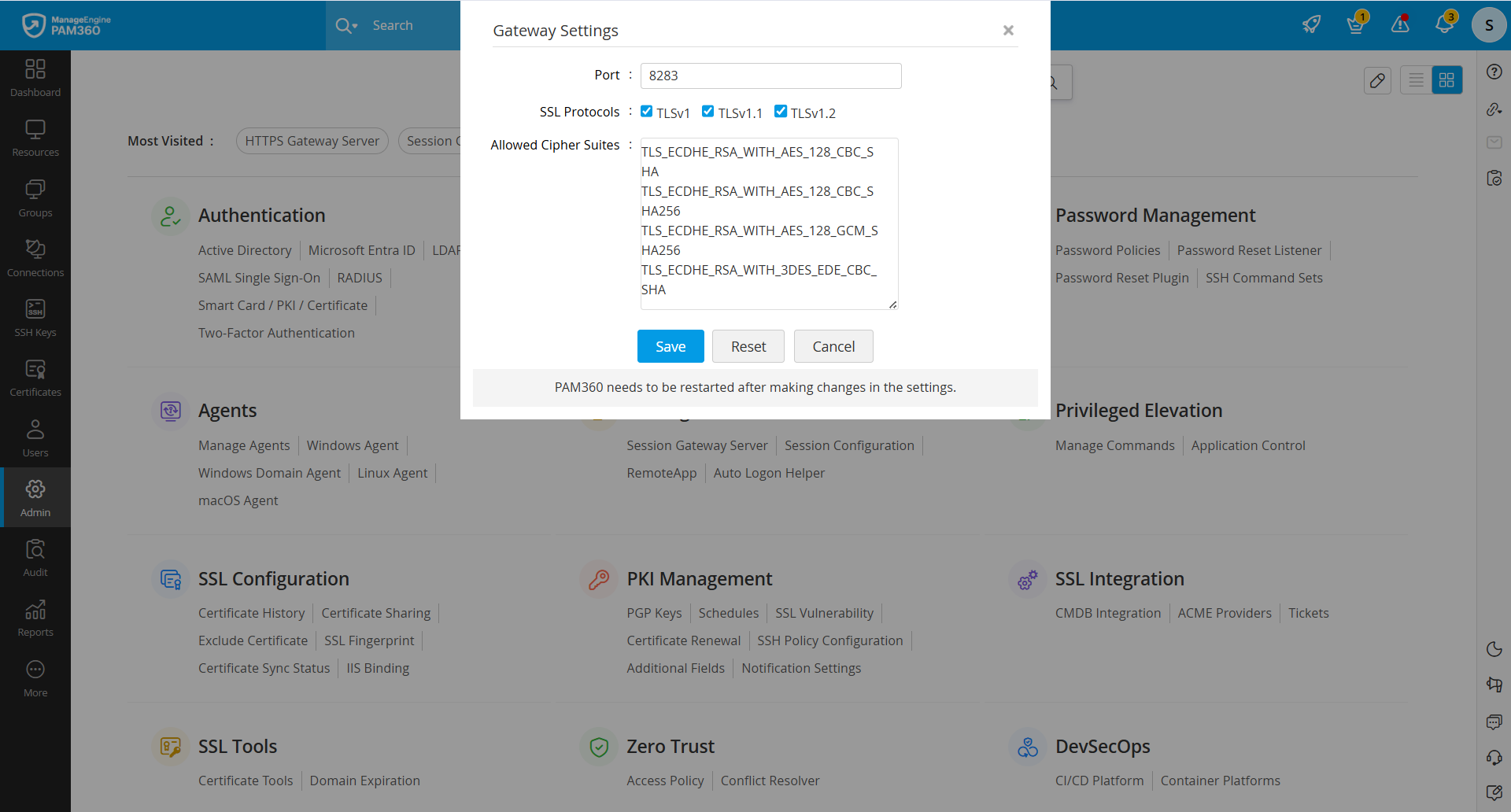Viewport: 1511px width, 812px height.
Task: Save the gateway settings
Action: click(671, 346)
